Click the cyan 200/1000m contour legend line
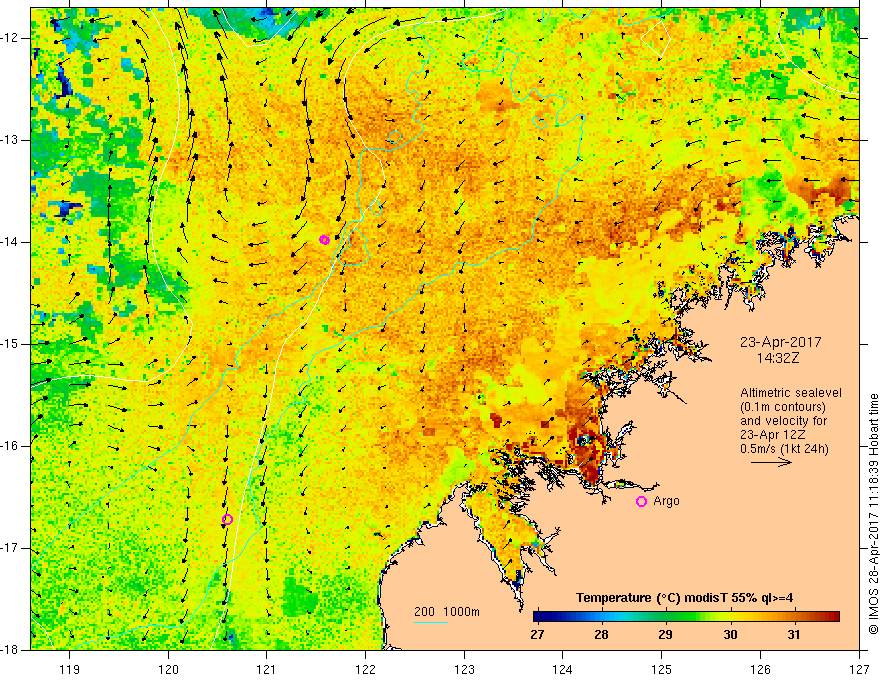Screen dimensions: 880x680 (x=430, y=622)
